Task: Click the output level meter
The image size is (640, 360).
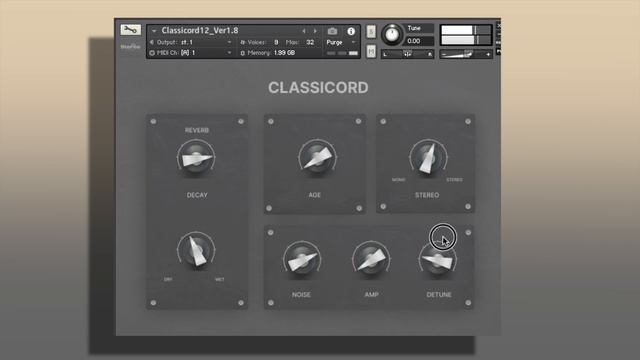Action: [466, 35]
